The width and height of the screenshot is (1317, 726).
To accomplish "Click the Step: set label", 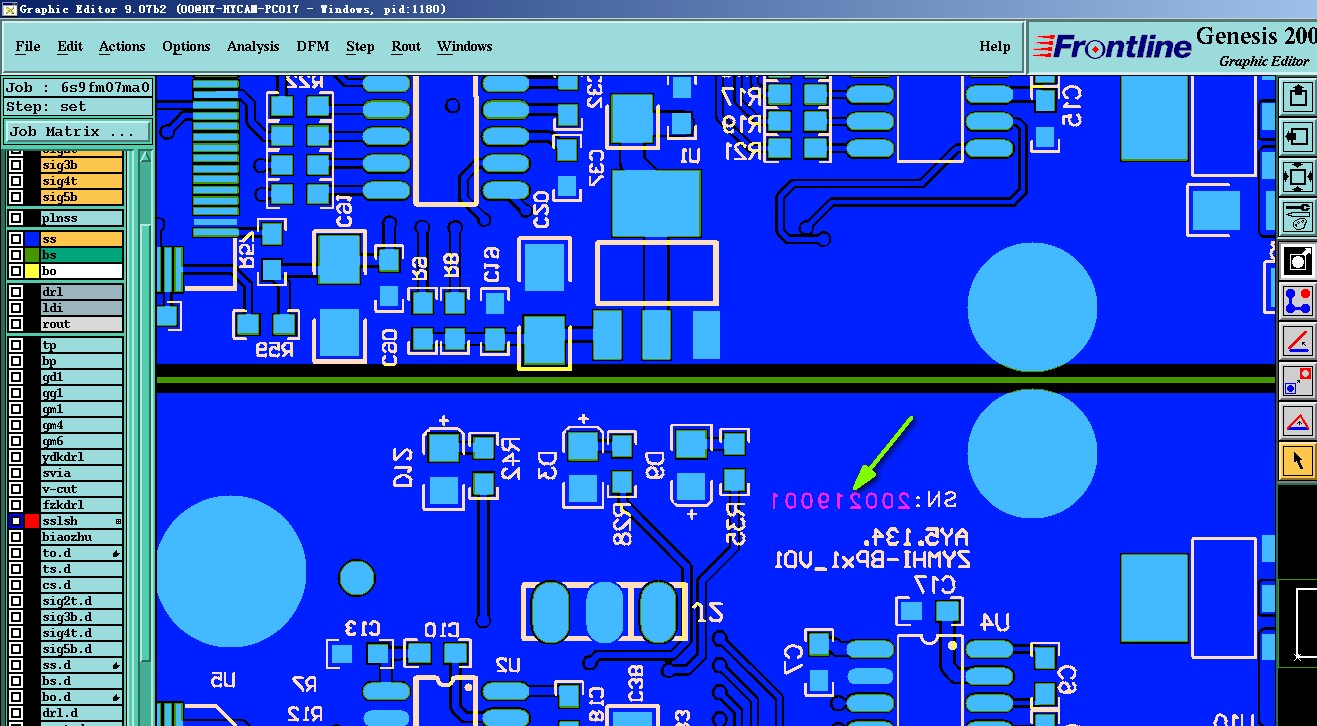I will (x=78, y=107).
